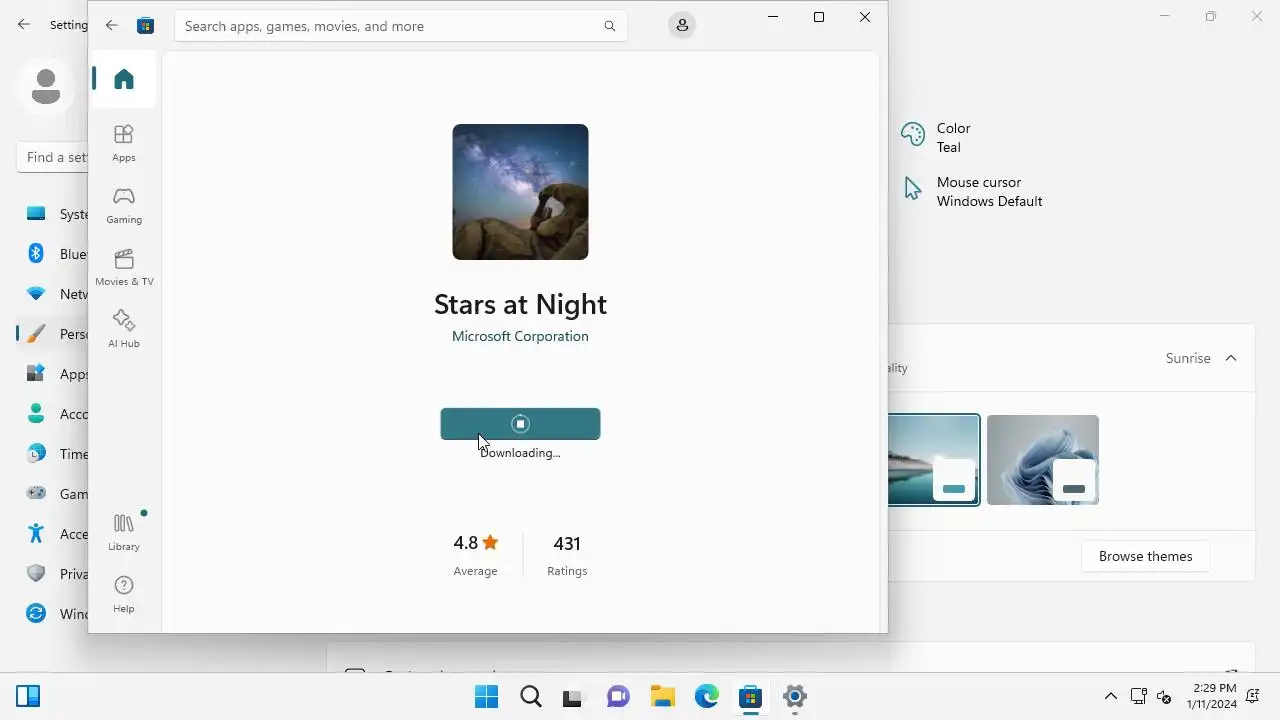Open Bluetooth category in Settings
Viewport: 1280px width, 720px height.
pos(52,254)
